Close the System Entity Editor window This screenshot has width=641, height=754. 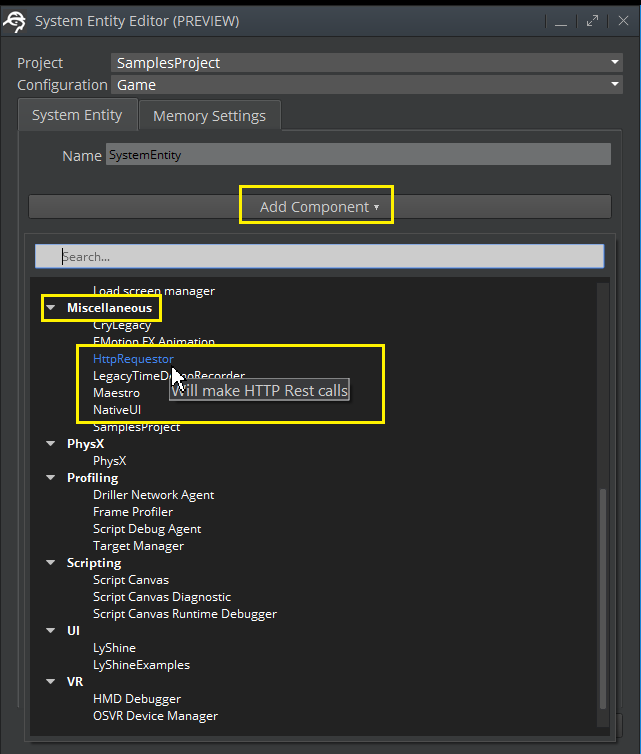click(x=623, y=21)
